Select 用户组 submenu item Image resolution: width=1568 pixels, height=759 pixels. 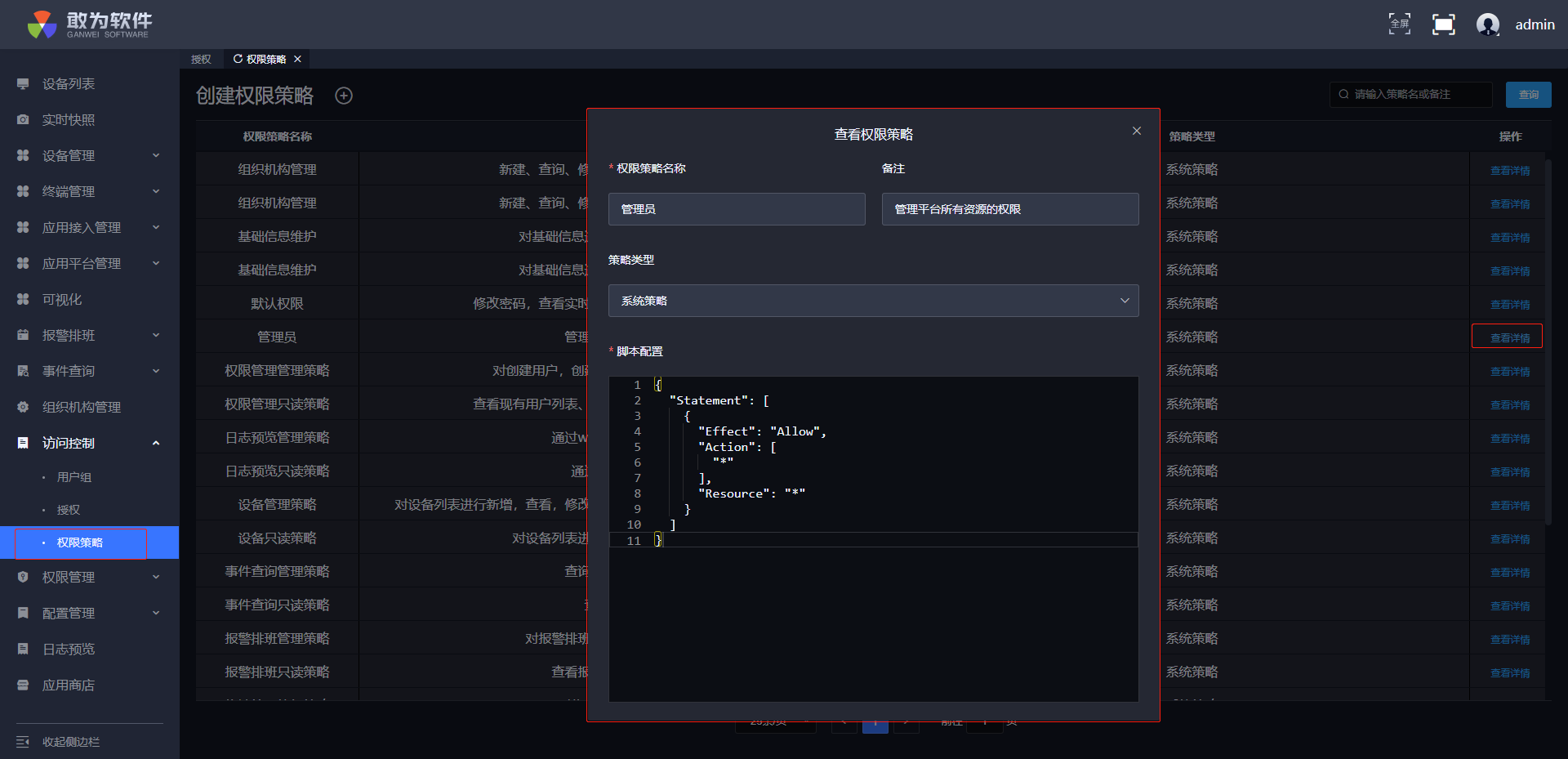(x=74, y=477)
